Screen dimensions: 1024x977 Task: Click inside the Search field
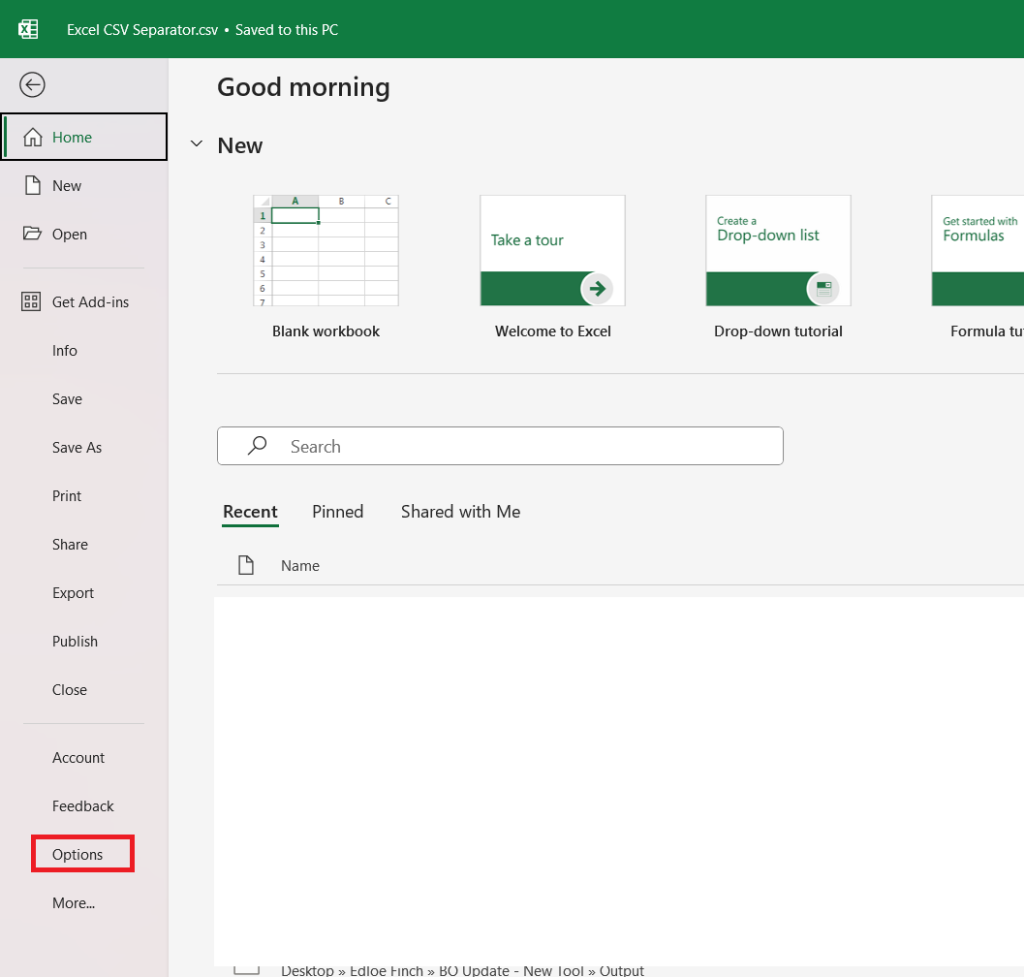coord(520,446)
